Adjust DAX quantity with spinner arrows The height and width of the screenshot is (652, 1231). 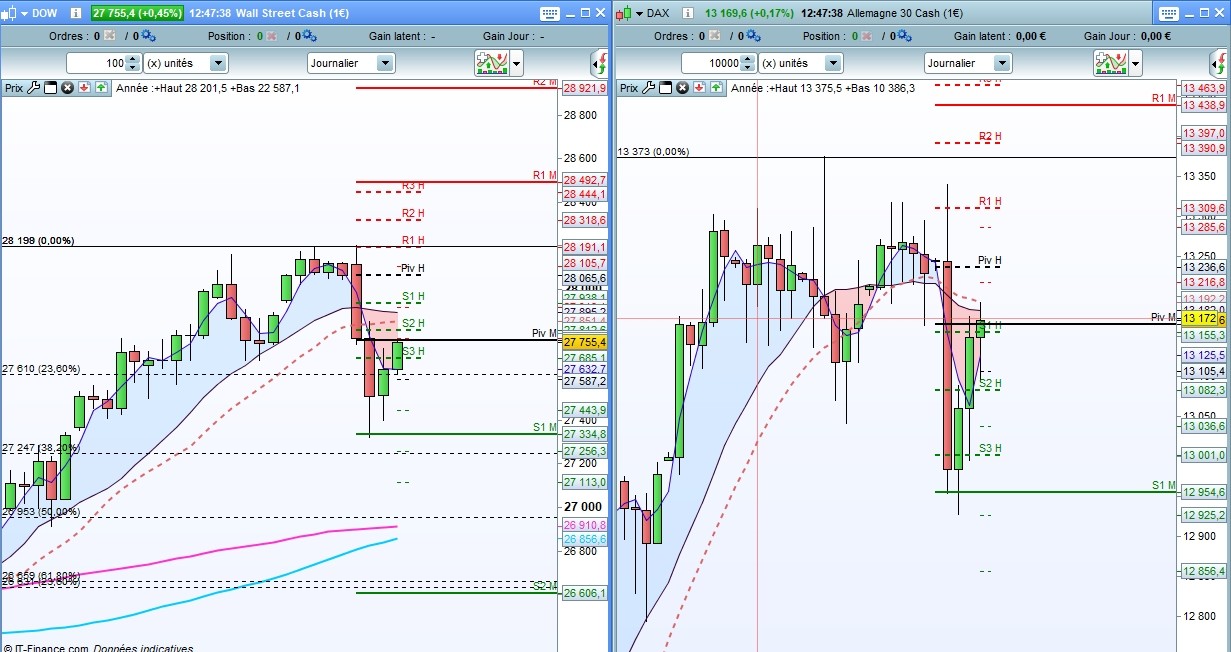click(x=749, y=63)
